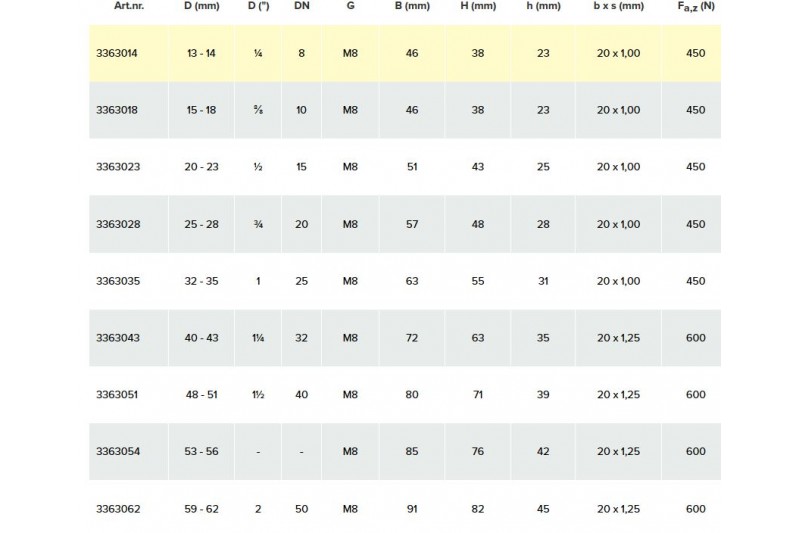Click the 59 - 62 diameter cell

pyautogui.click(x=202, y=509)
